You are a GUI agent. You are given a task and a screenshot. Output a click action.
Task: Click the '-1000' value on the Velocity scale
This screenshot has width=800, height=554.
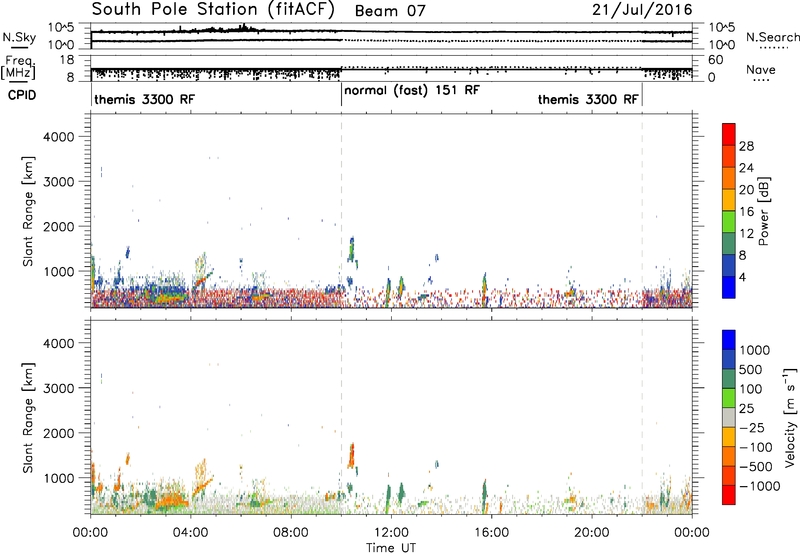(x=760, y=486)
